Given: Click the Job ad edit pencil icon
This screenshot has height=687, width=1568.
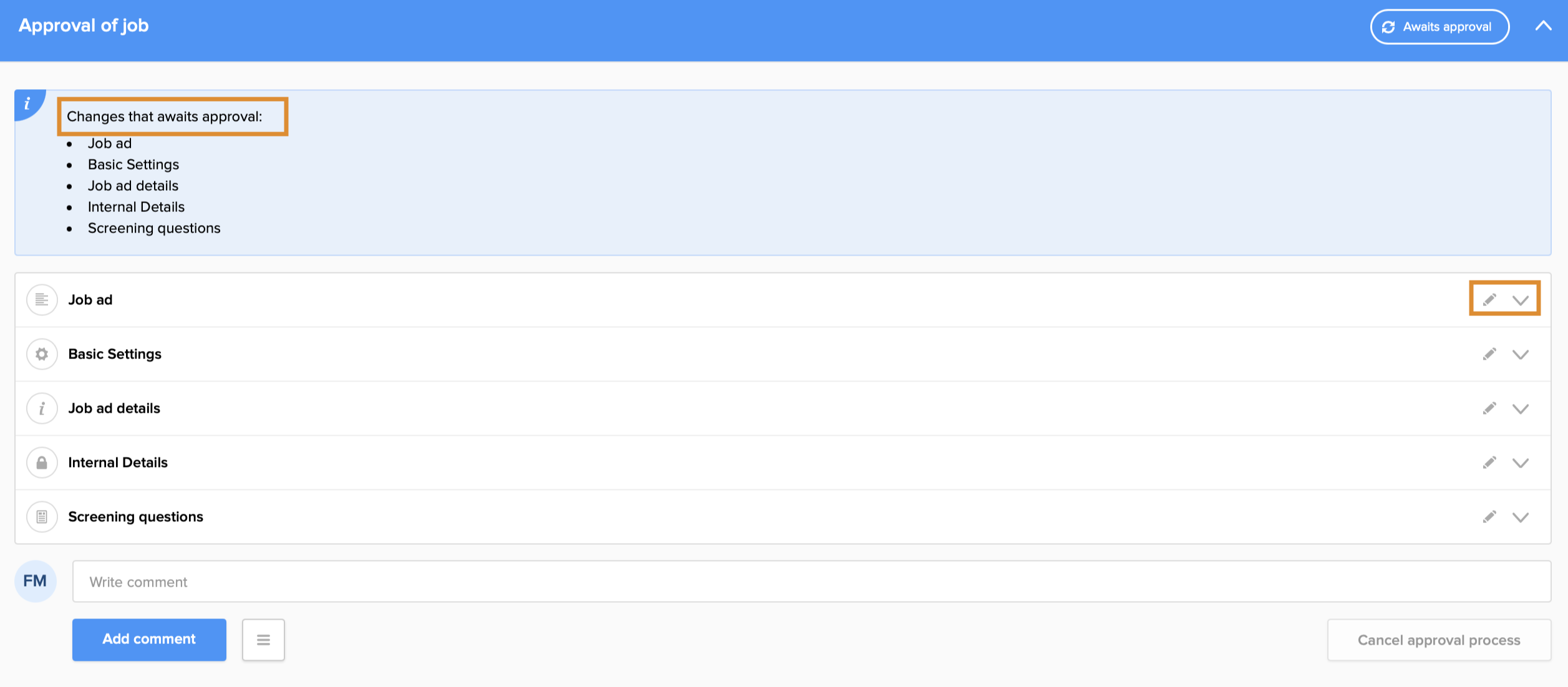Looking at the screenshot, I should tap(1489, 300).
